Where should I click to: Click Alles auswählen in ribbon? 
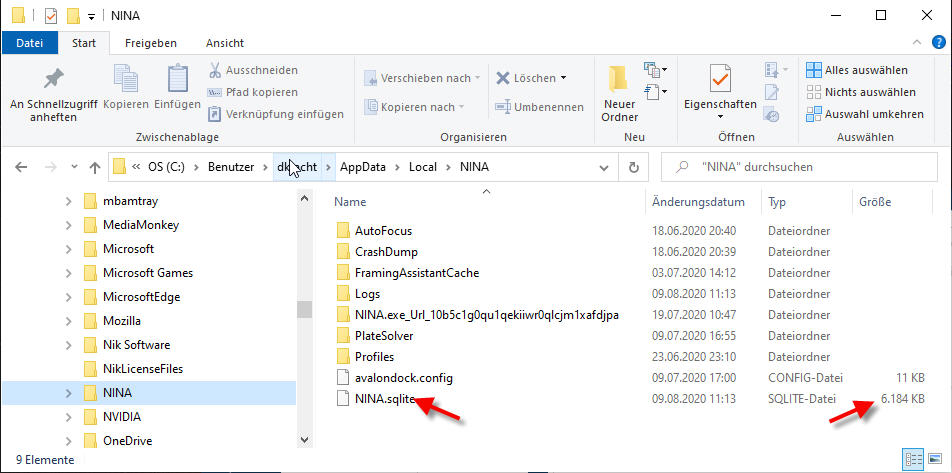tap(857, 70)
